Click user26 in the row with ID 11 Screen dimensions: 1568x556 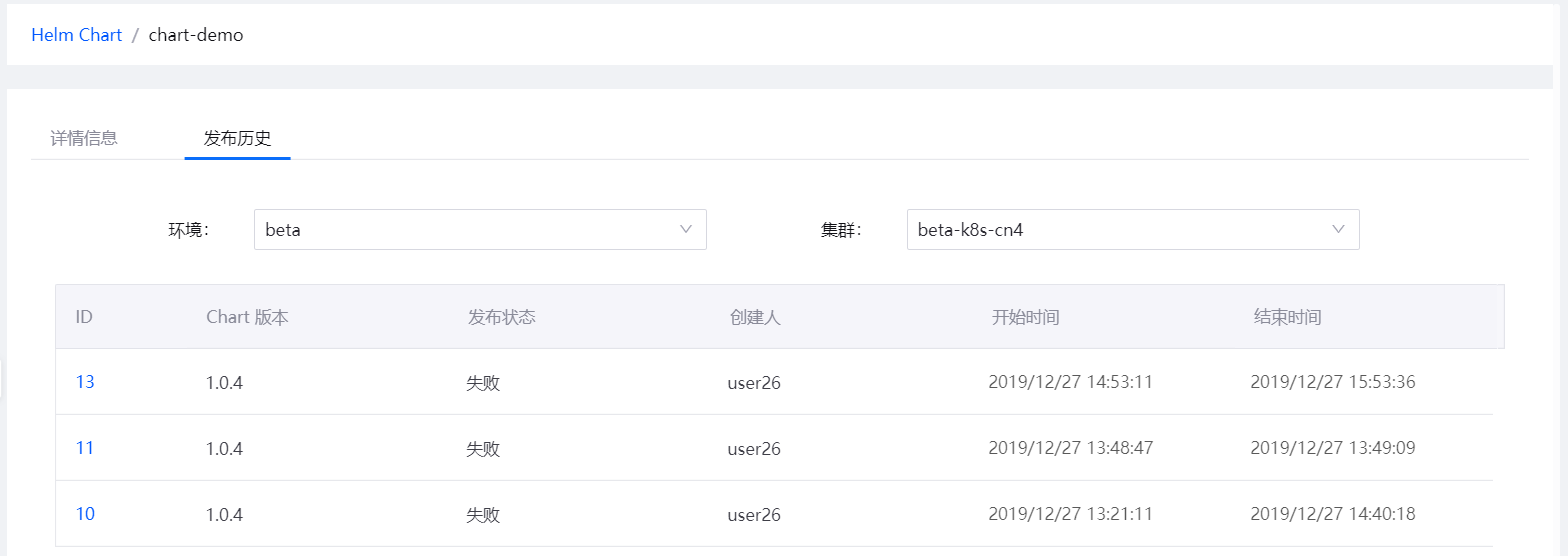[754, 449]
